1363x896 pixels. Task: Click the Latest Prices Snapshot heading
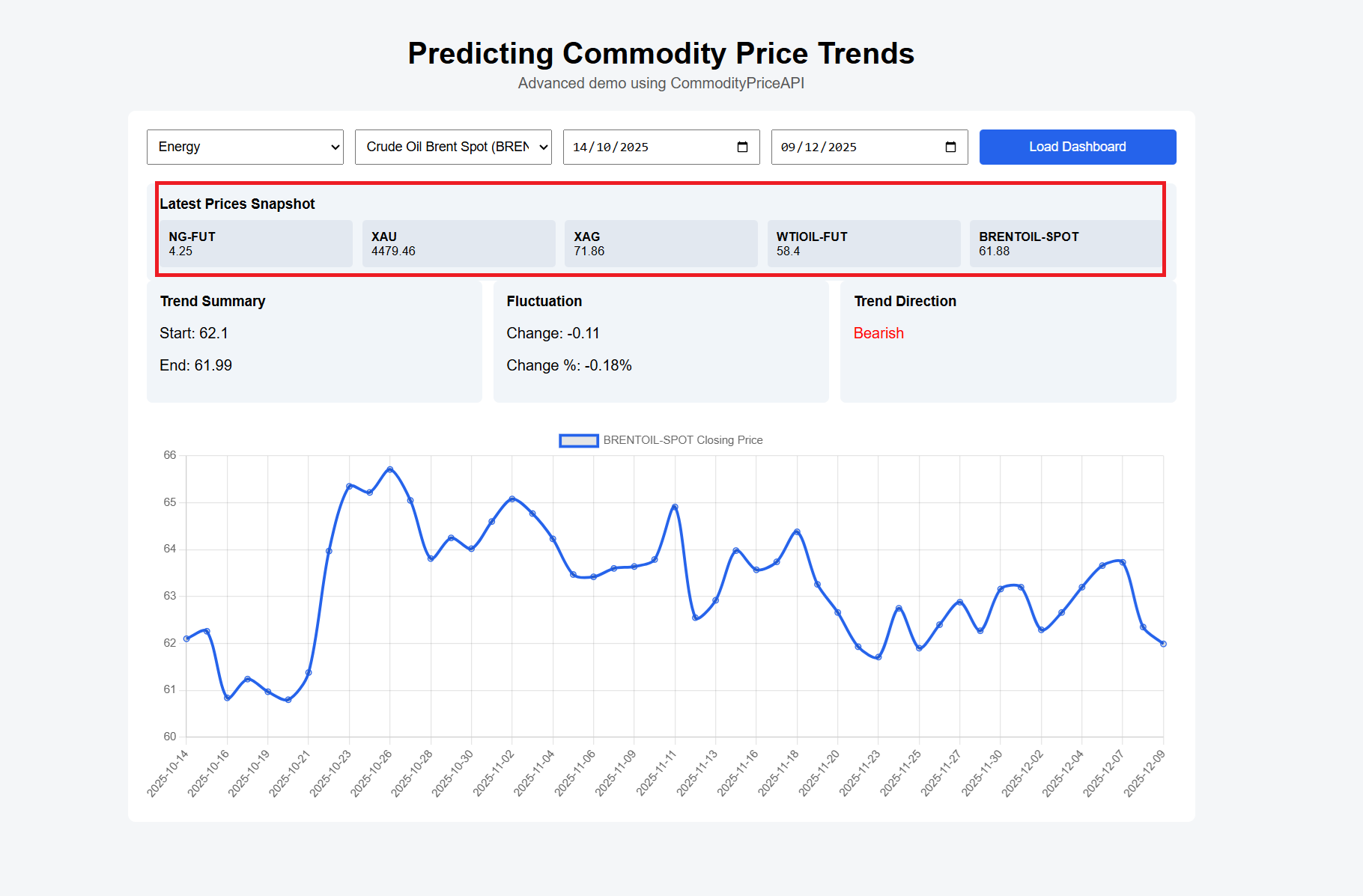click(x=237, y=204)
